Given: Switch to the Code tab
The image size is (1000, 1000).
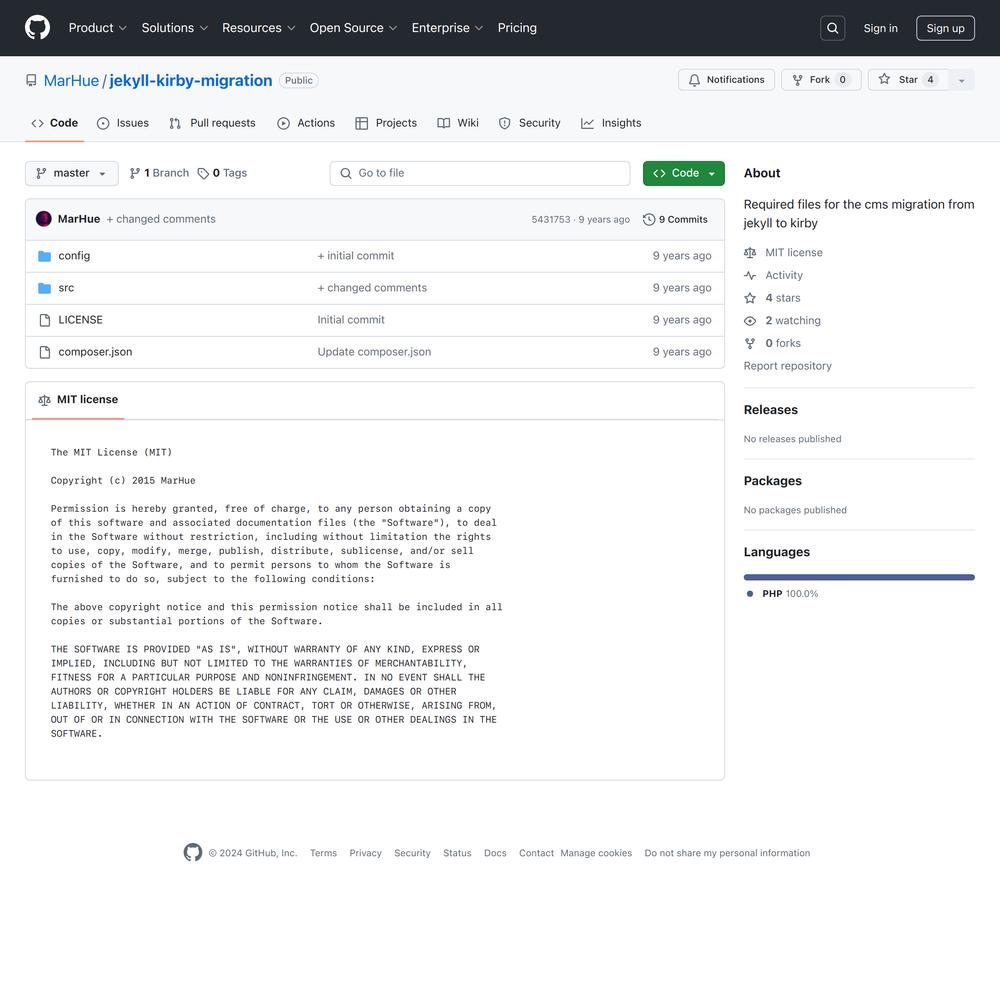Looking at the screenshot, I should pyautogui.click(x=55, y=123).
